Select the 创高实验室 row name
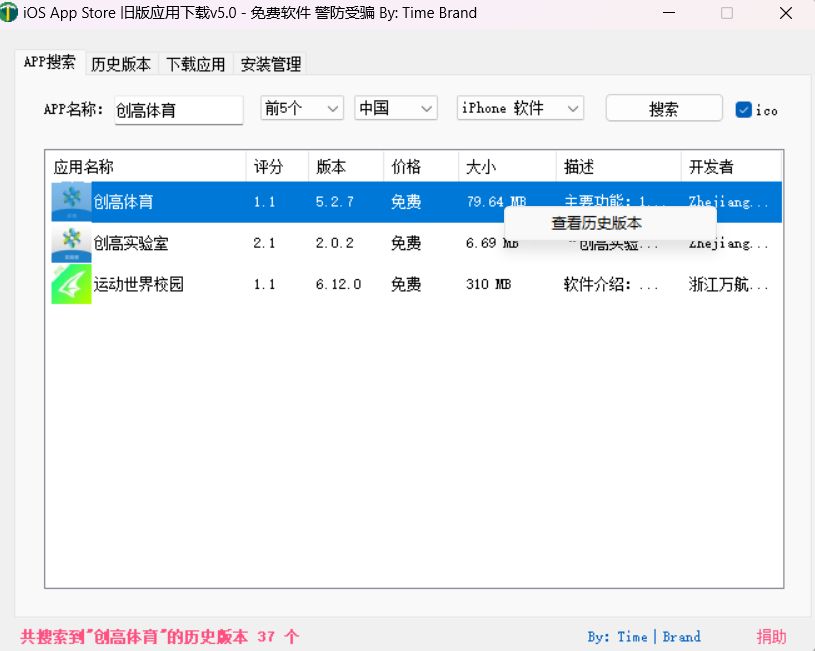This screenshot has width=815, height=651. point(131,243)
